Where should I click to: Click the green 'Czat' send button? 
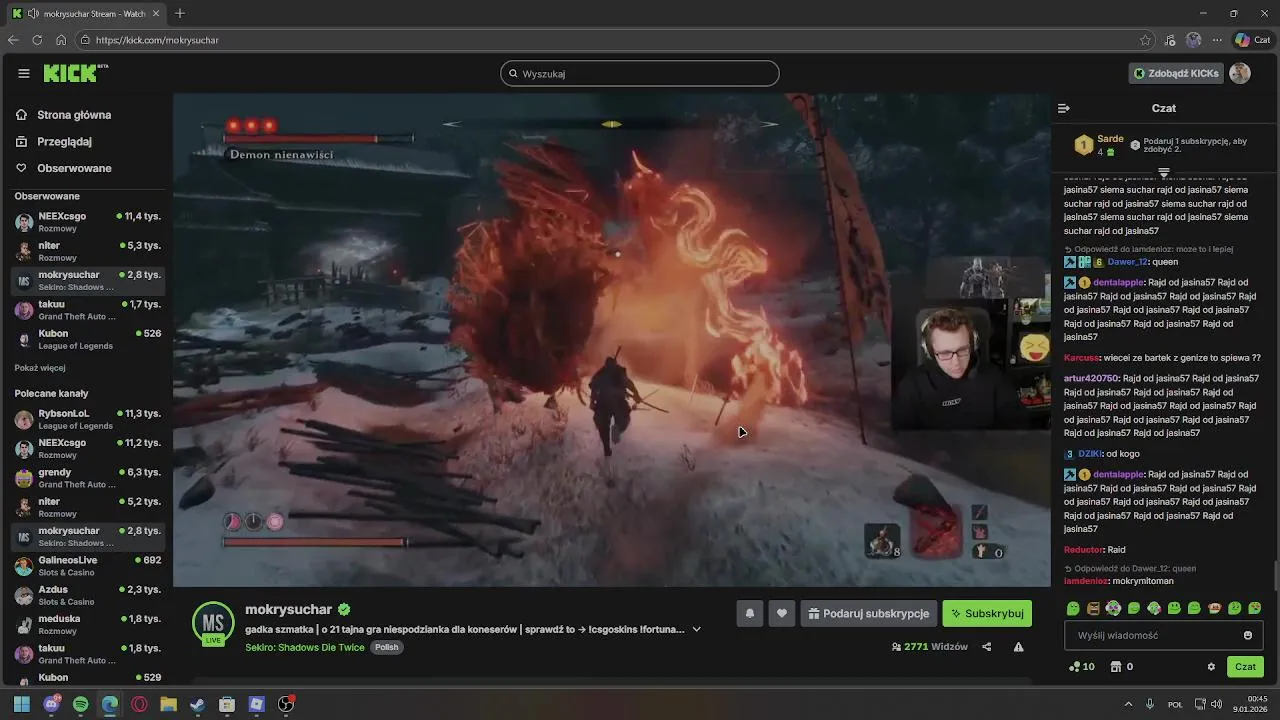pyautogui.click(x=1245, y=667)
